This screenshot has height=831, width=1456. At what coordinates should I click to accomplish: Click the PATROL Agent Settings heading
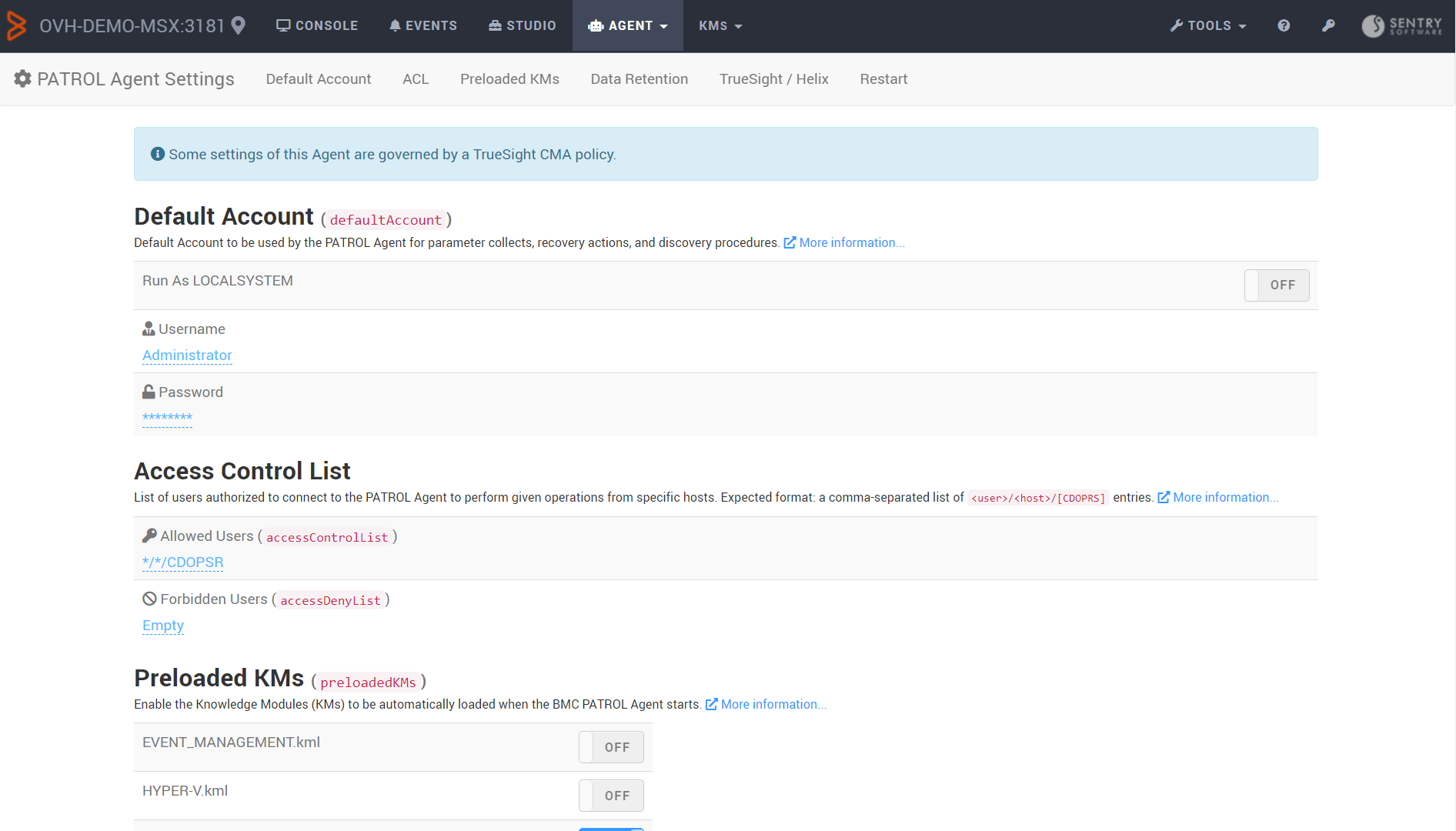point(135,79)
